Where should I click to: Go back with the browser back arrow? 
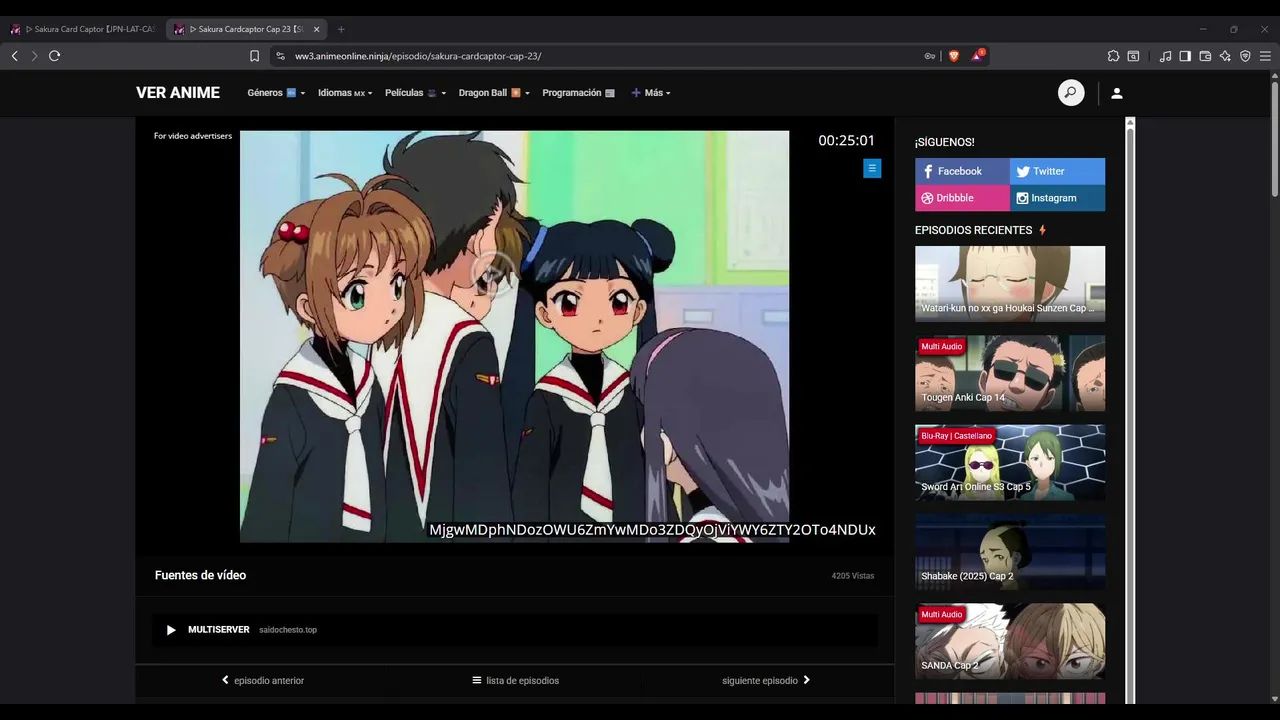[x=15, y=56]
